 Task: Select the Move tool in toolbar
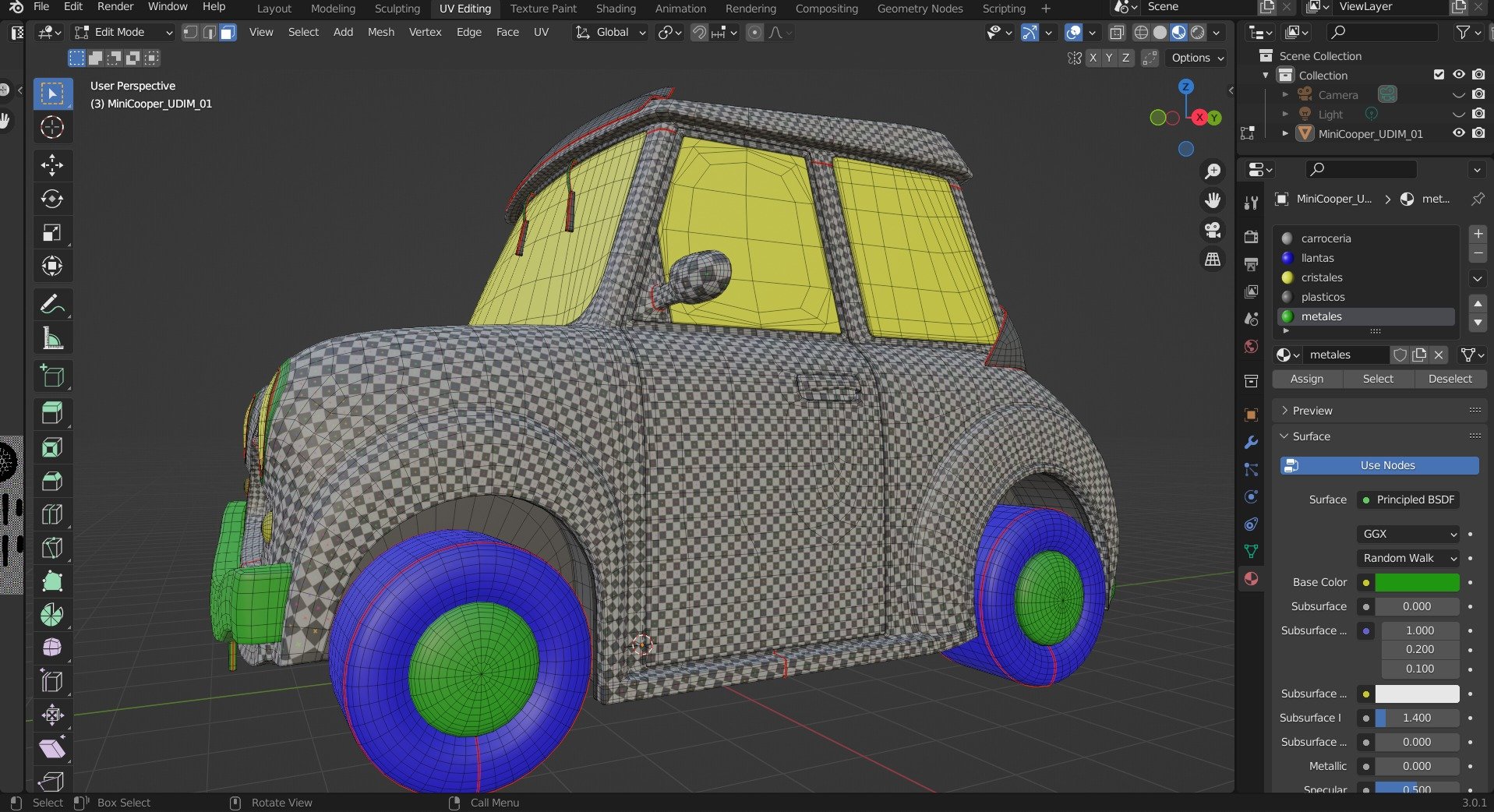pos(52,165)
